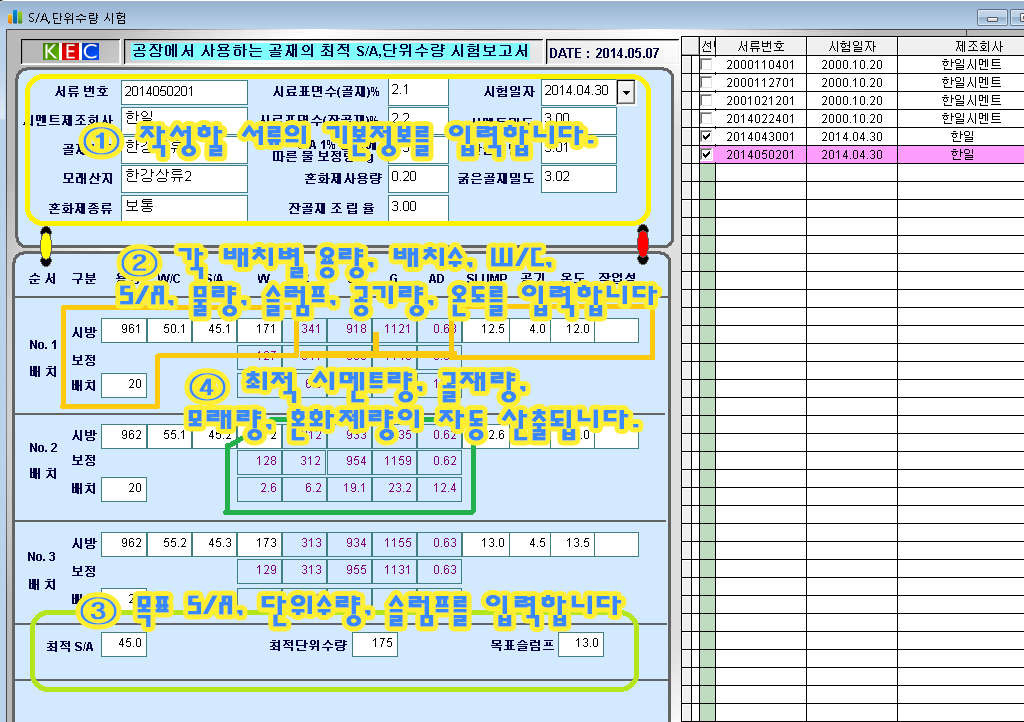
Task: Check the box for document 2001021201
Action: coord(707,101)
